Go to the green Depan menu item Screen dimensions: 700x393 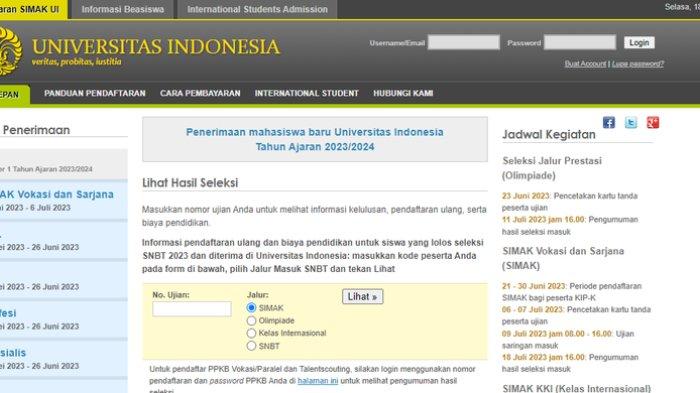pyautogui.click(x=14, y=94)
